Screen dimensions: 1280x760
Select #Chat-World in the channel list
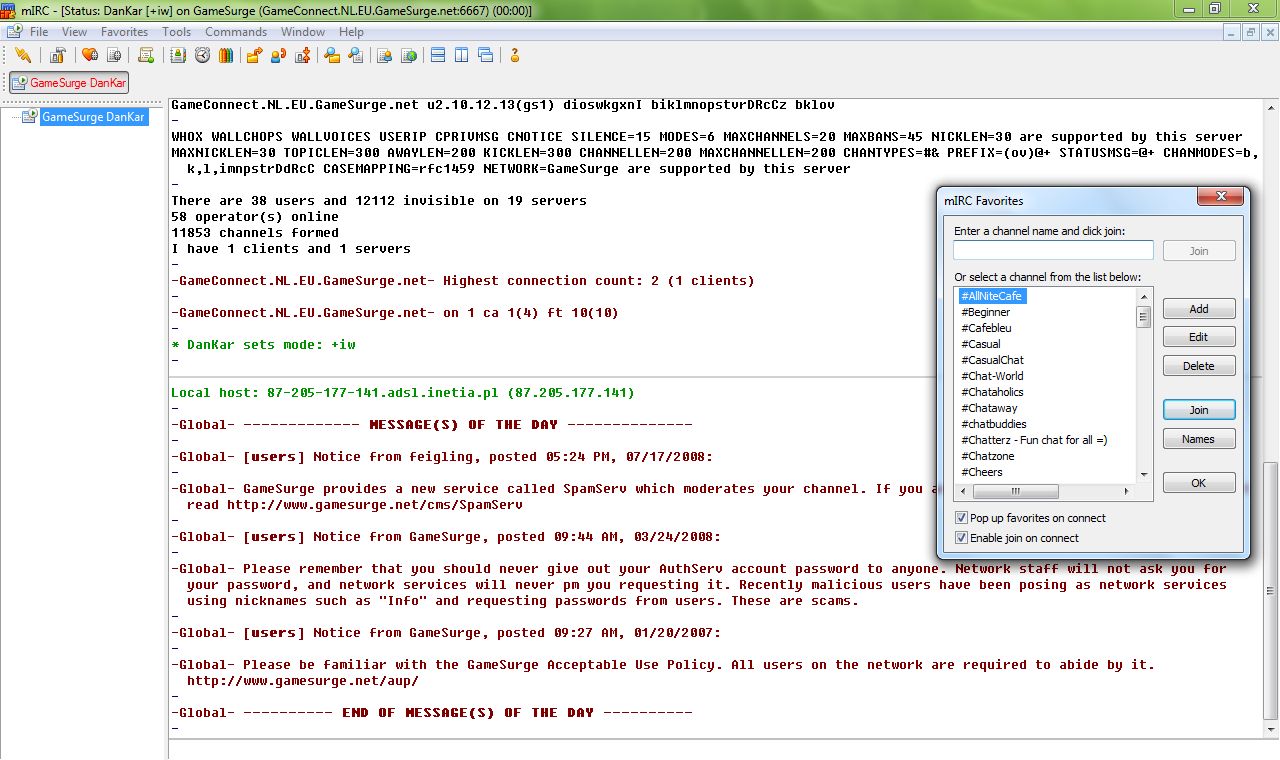click(992, 376)
